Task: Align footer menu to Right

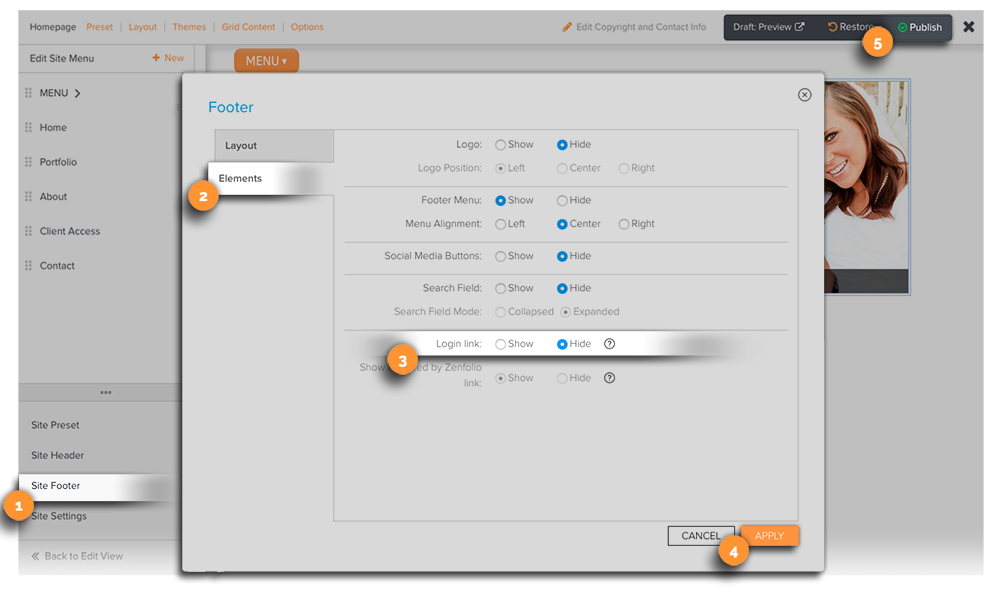Action: point(624,224)
